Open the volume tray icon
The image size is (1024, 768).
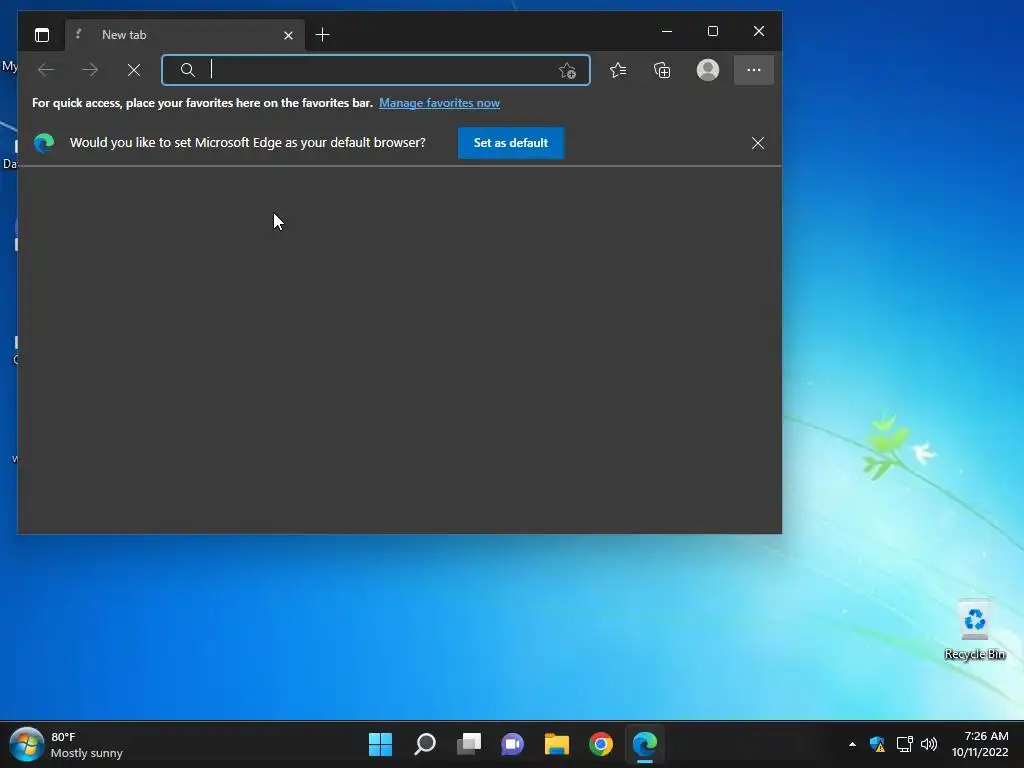pos(929,744)
